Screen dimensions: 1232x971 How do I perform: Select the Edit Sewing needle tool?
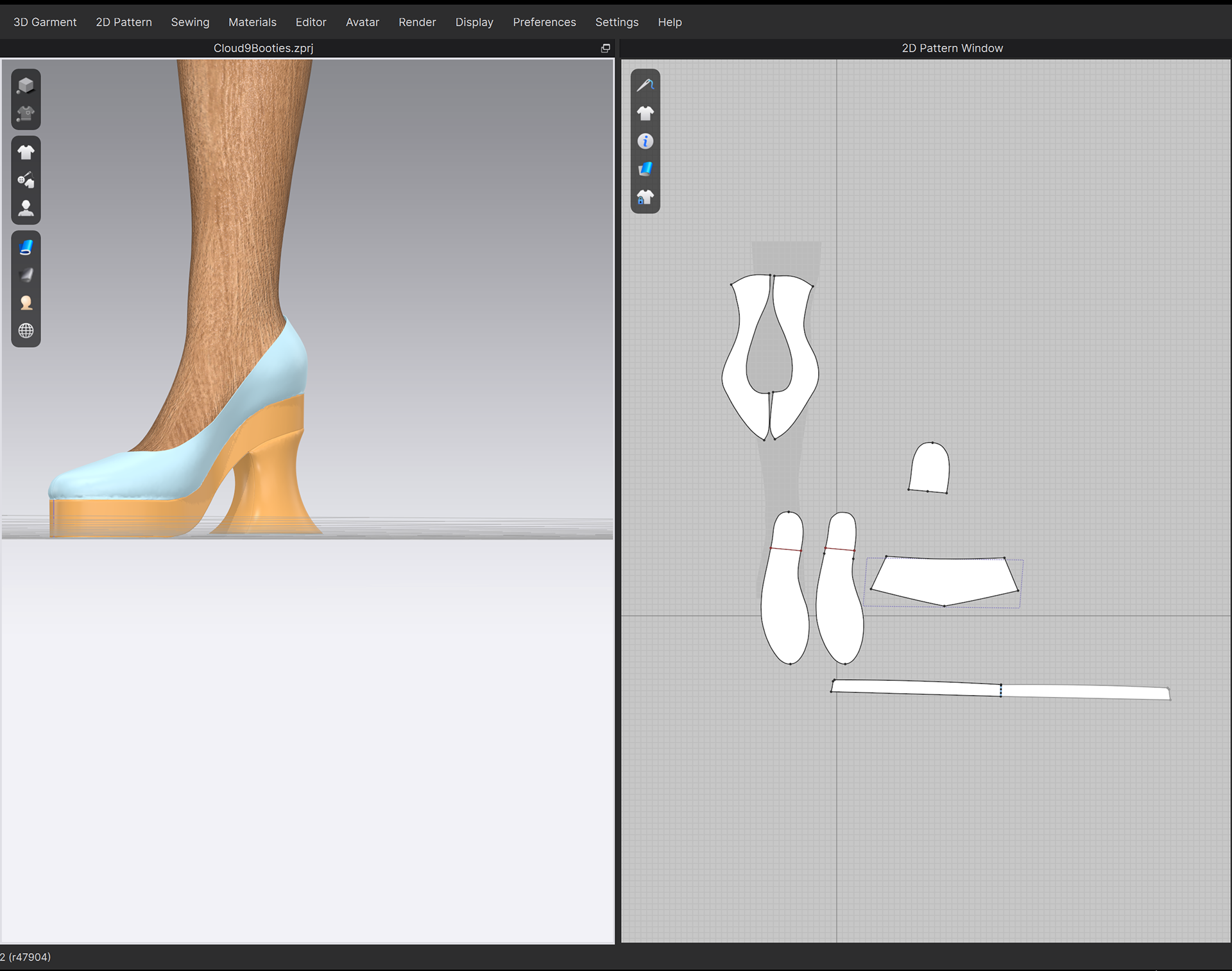[x=646, y=84]
